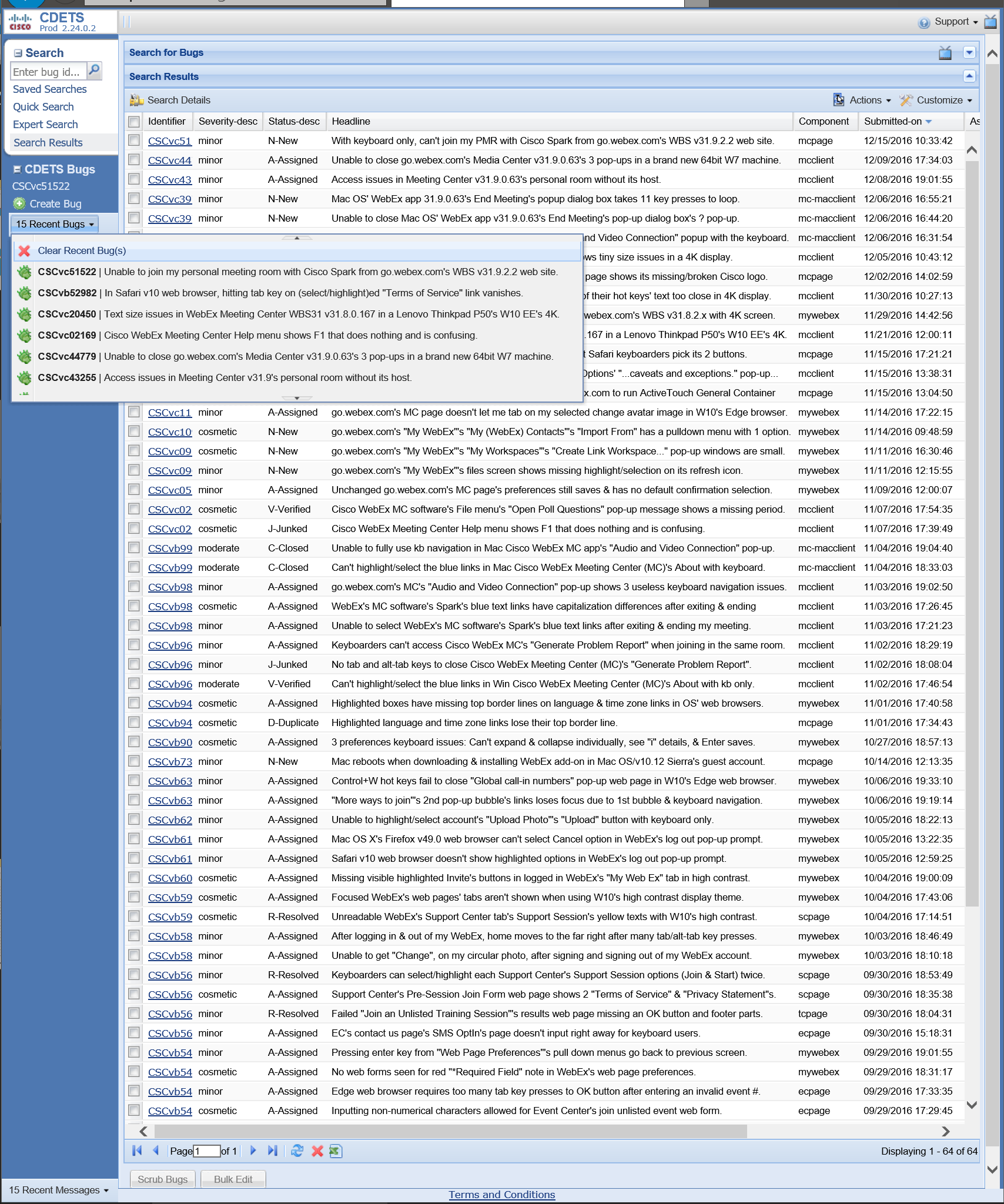1004x1204 pixels.
Task: Click the refresh icon in pagination bar
Action: (x=297, y=1151)
